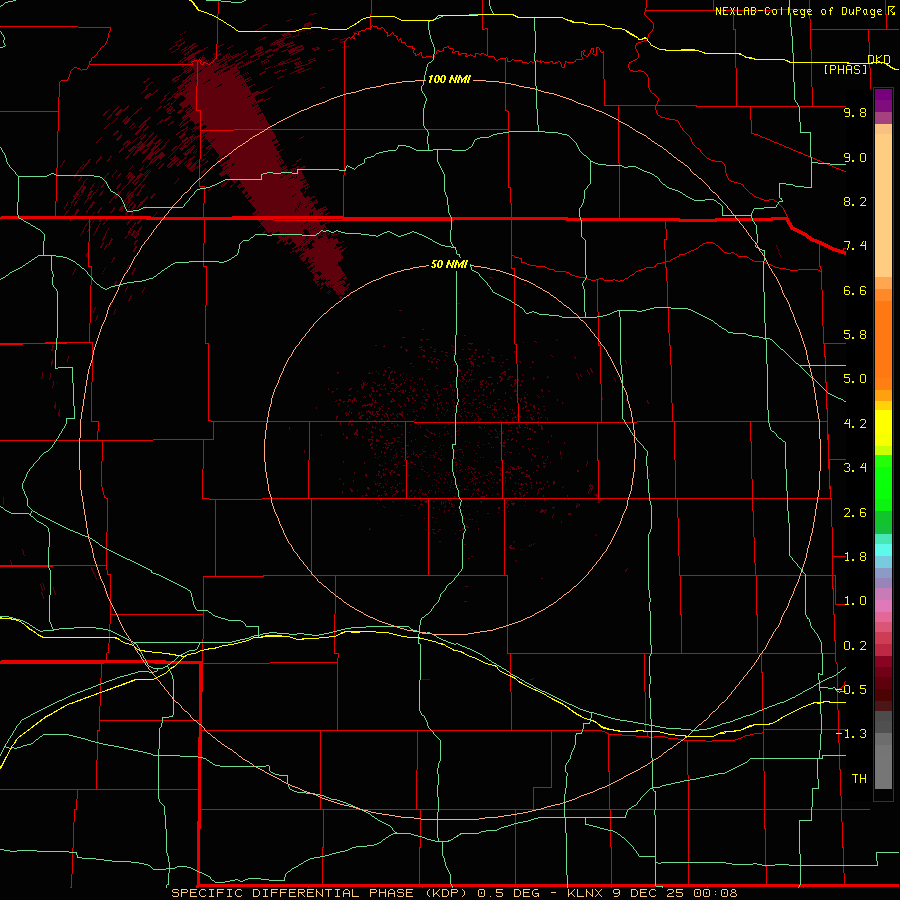The image size is (900, 900).
Task: Click the 4.2 scale value
Action: coord(855,424)
